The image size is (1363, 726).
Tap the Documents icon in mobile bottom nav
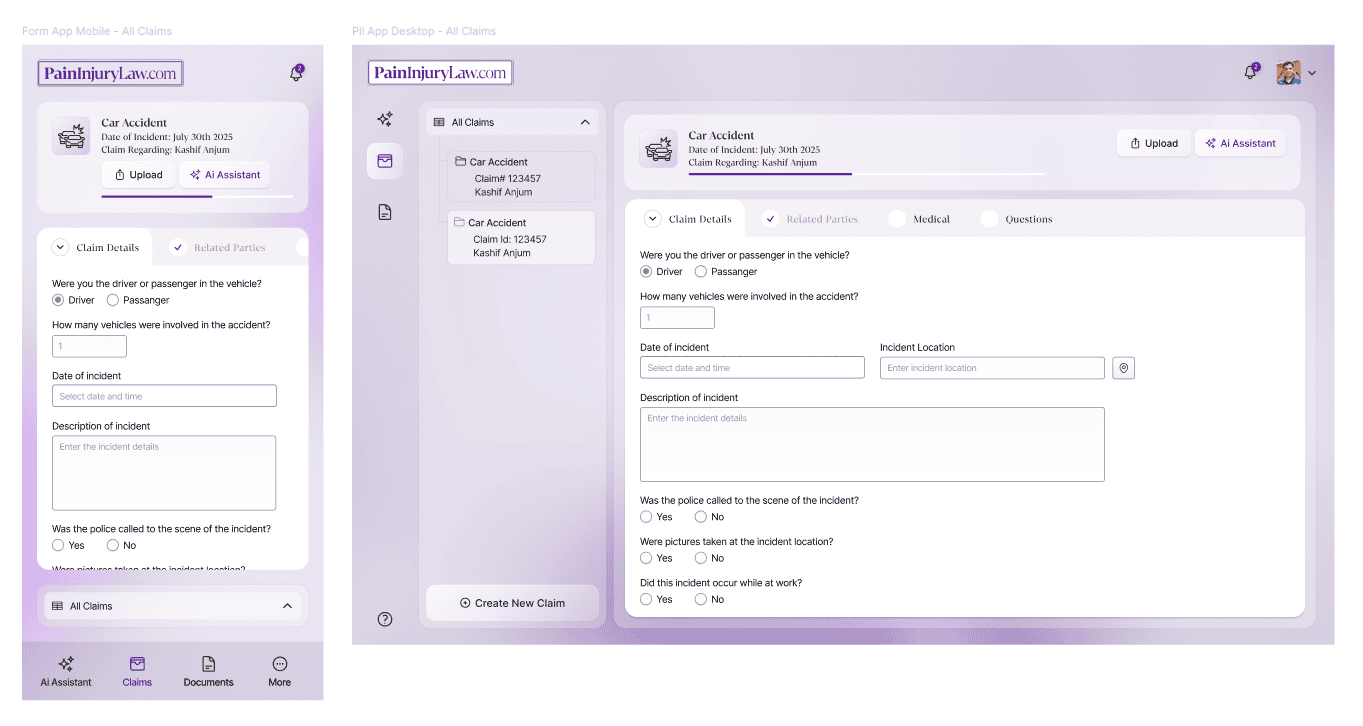[x=208, y=664]
